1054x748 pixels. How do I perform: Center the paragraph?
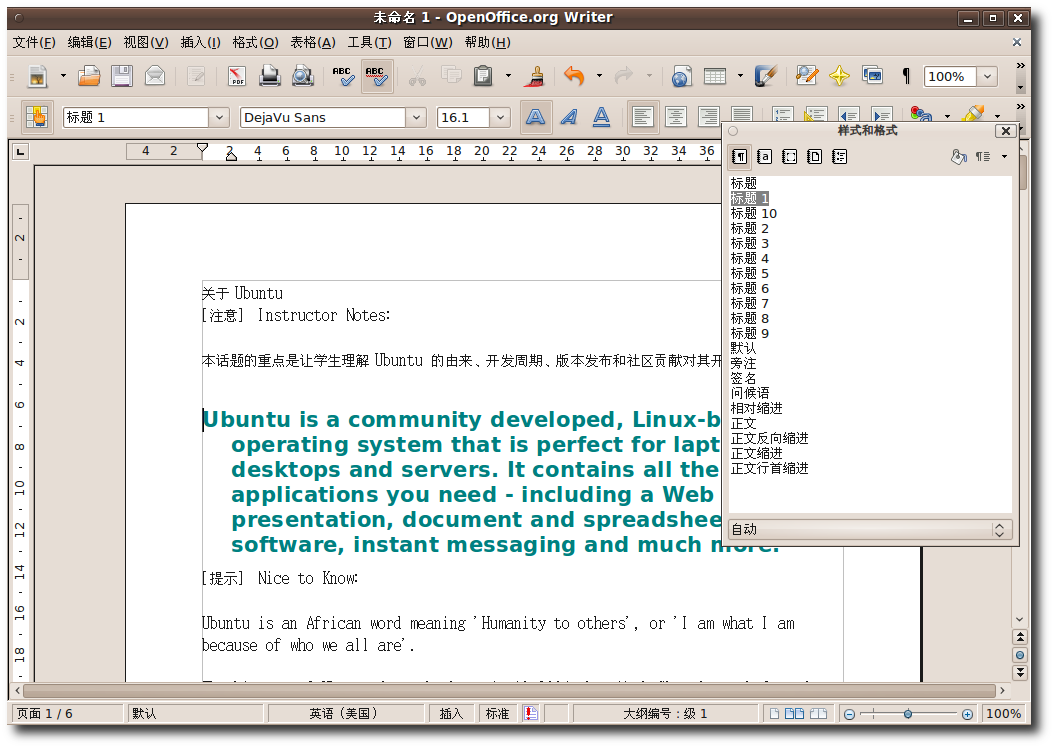click(676, 118)
